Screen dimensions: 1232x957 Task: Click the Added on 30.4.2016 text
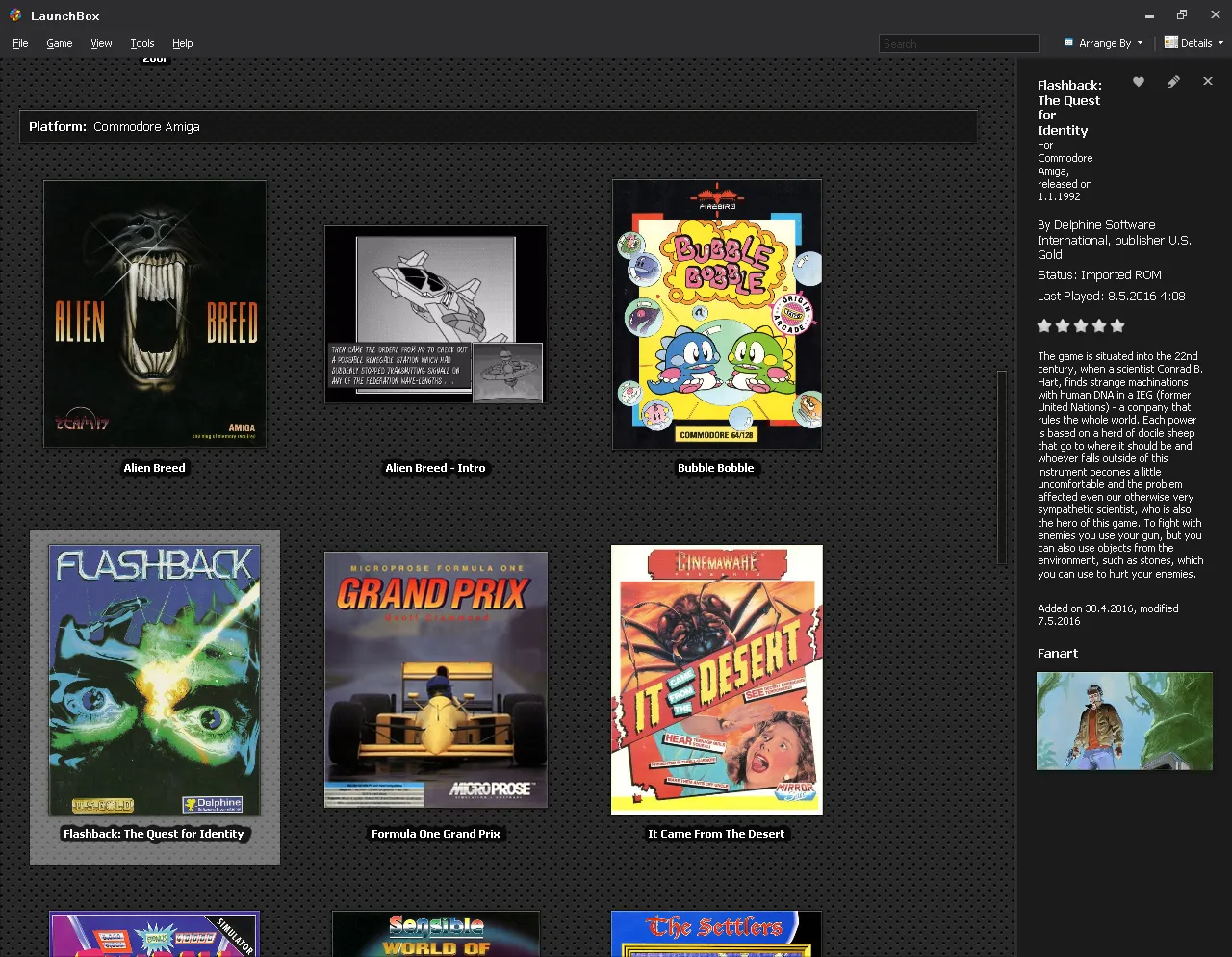point(1108,614)
